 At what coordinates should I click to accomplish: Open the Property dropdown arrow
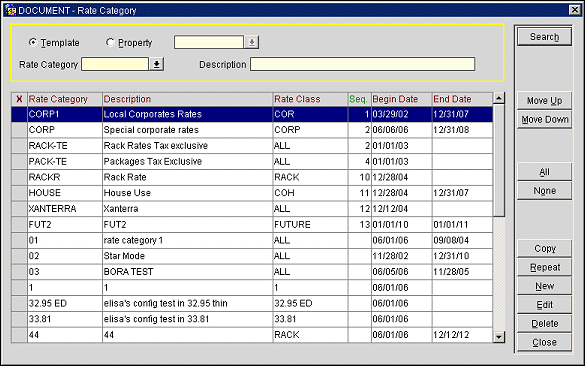coord(252,42)
